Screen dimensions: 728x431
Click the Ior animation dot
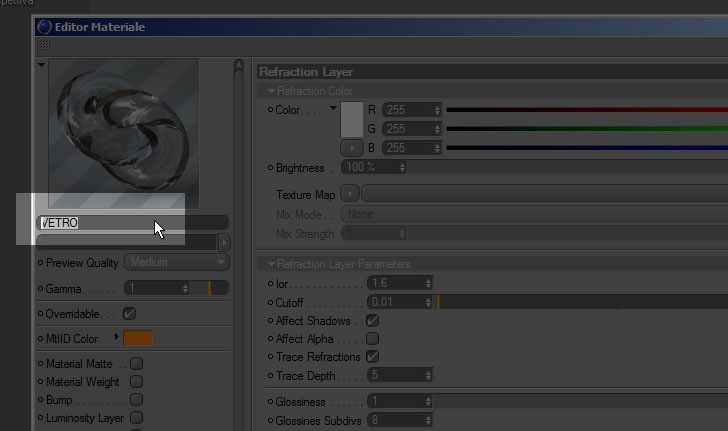tap(270, 283)
